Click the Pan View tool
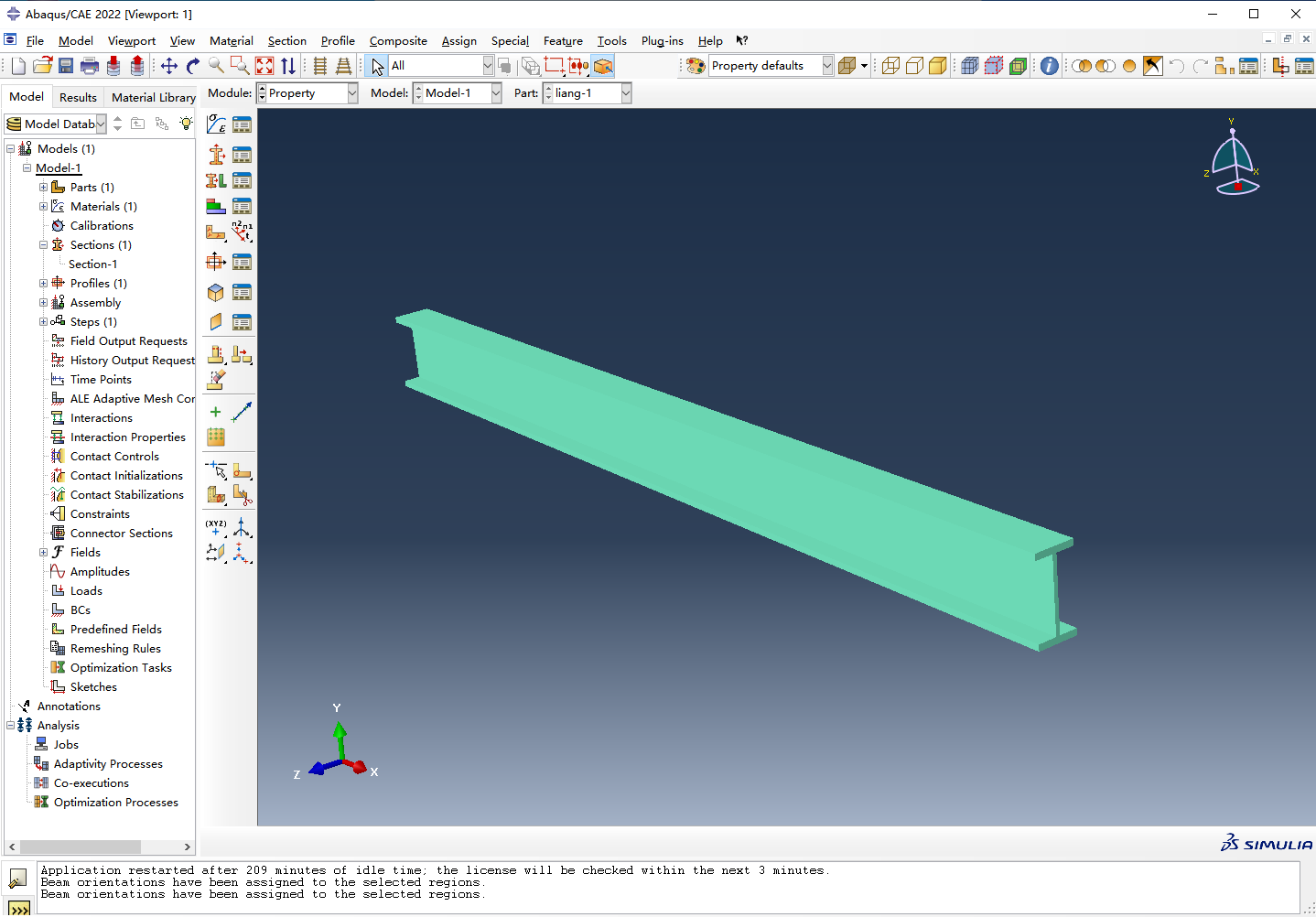 tap(169, 66)
